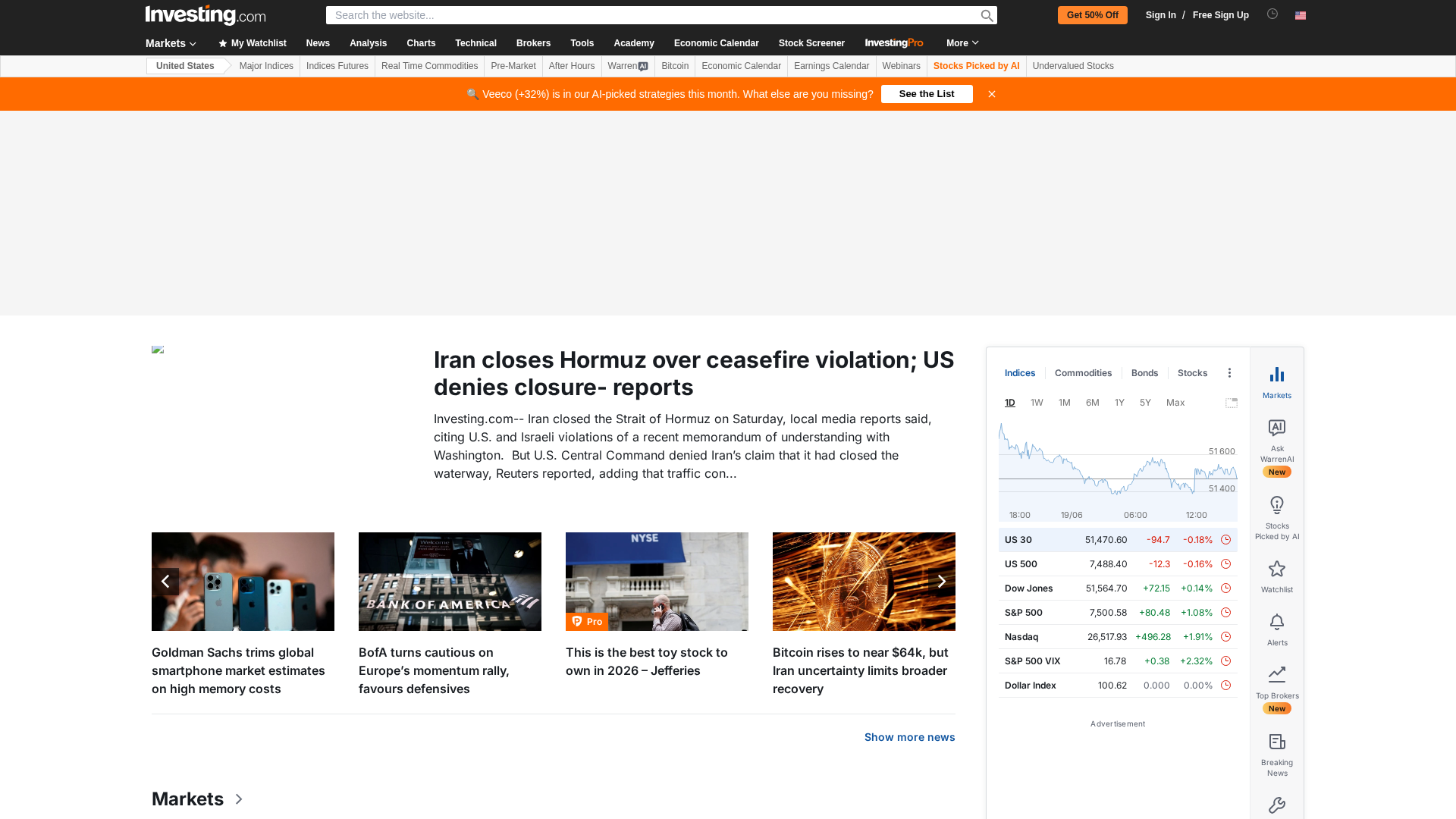Image resolution: width=1456 pixels, height=819 pixels.
Task: Click the Sign In link
Action: coord(1160,15)
